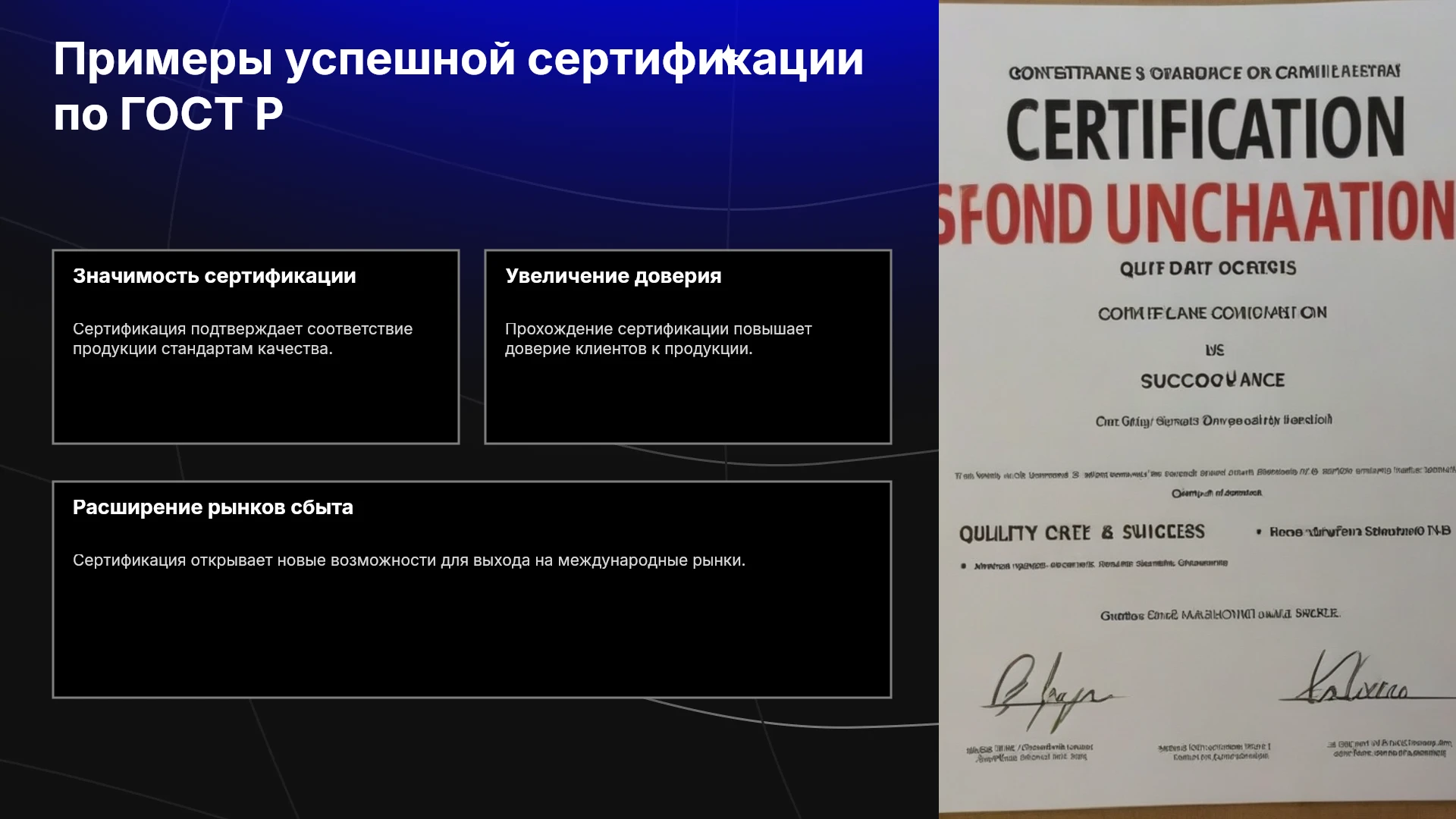
Task: Click 'QULILITY CREE & SUICCESS' line on certificate
Action: pos(1081,532)
